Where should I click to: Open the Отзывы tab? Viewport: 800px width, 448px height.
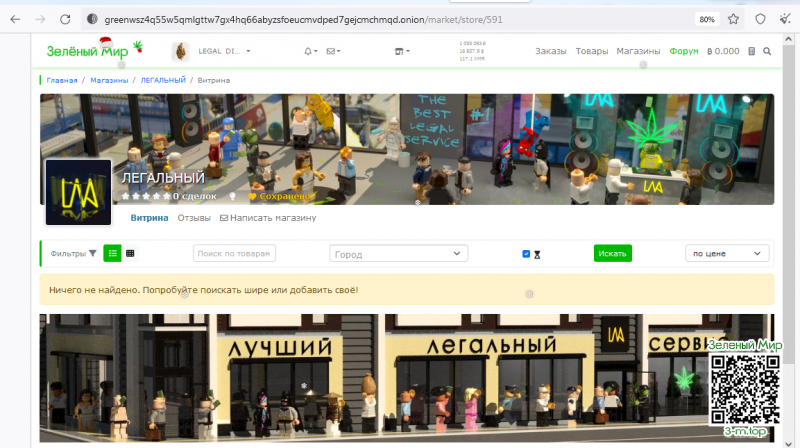point(193,218)
